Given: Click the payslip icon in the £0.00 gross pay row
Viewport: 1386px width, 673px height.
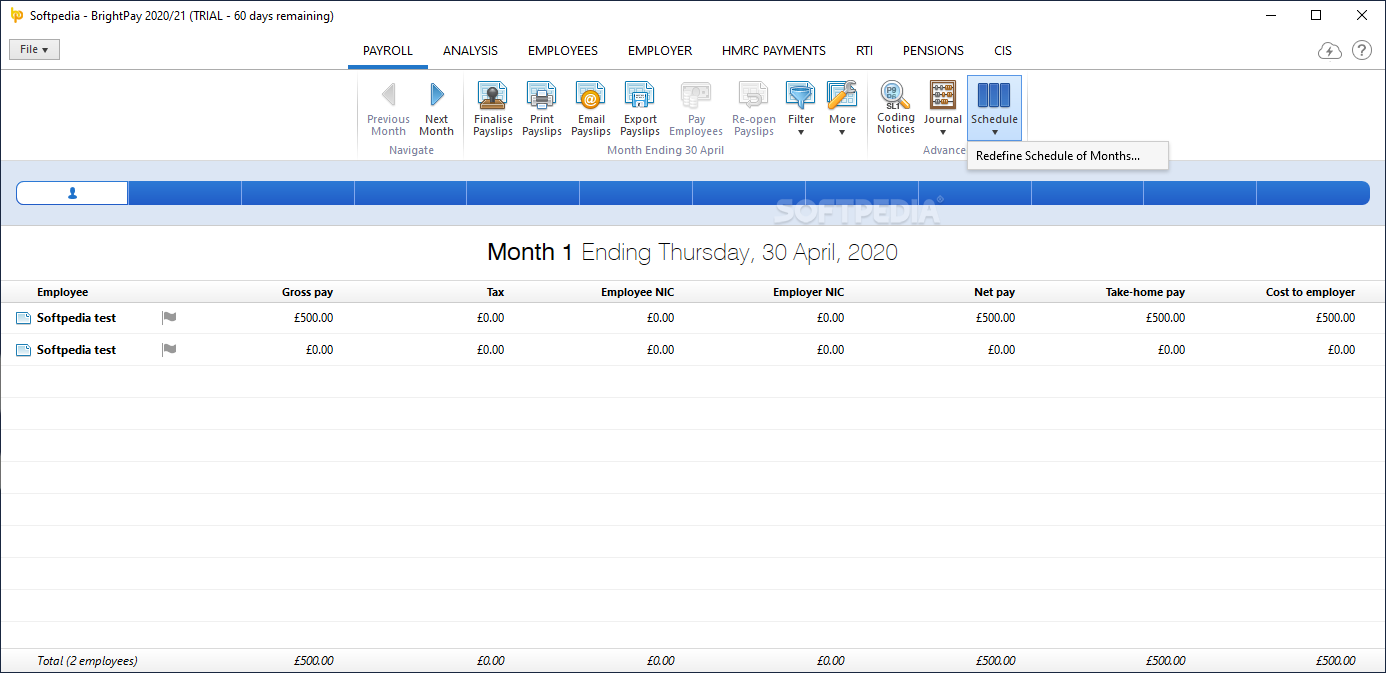Looking at the screenshot, I should [24, 350].
